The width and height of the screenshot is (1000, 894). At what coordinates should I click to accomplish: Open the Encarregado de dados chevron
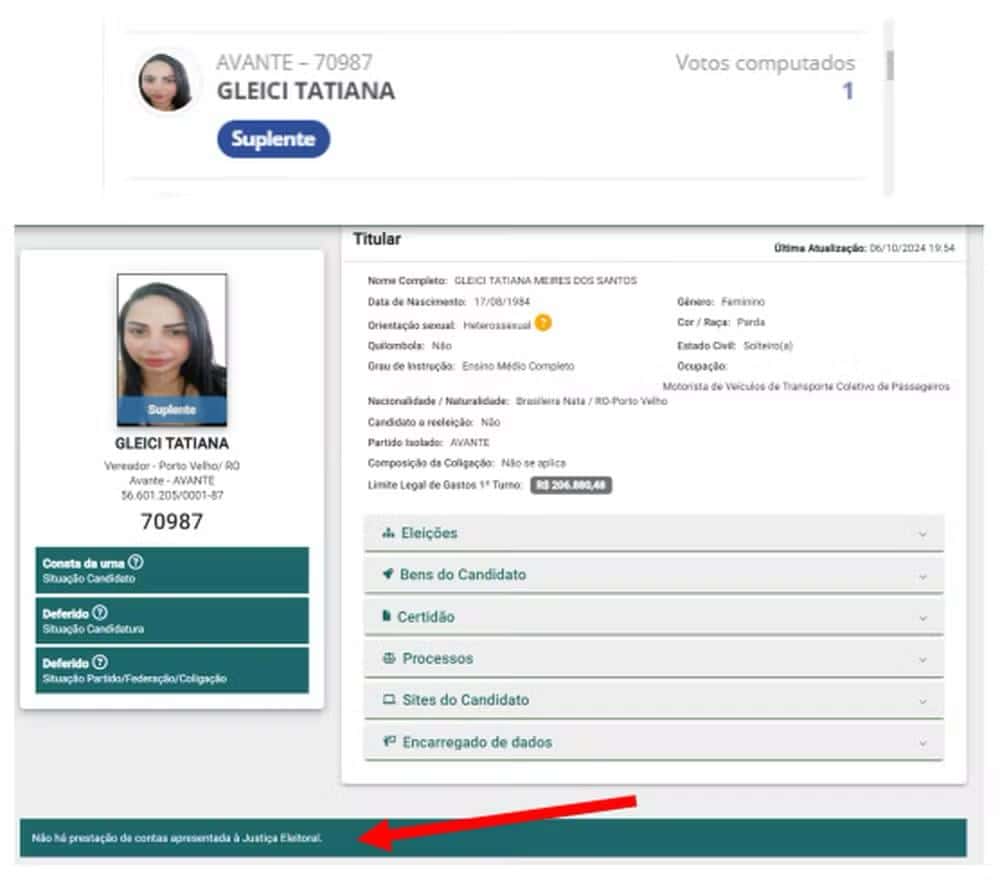[x=922, y=744]
